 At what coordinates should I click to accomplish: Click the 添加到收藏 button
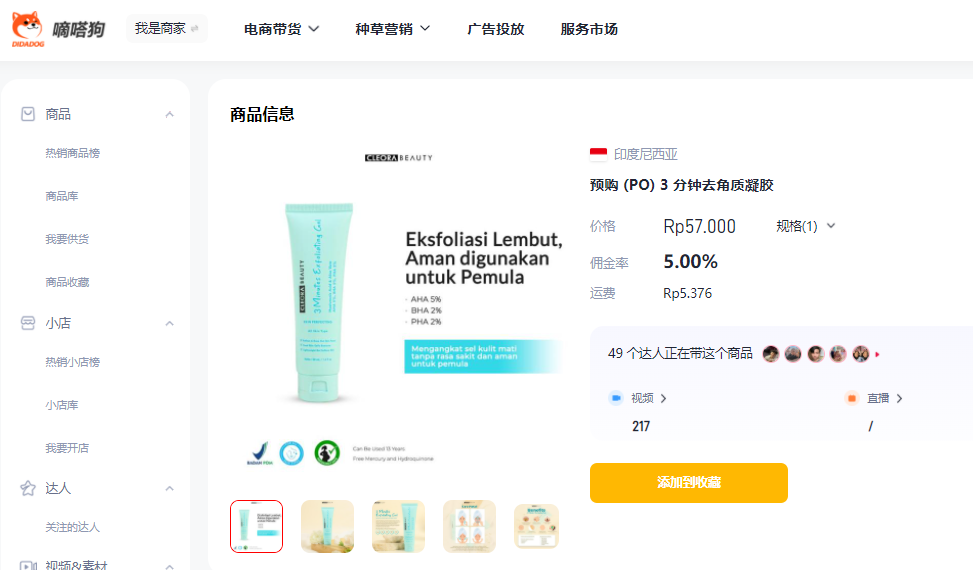click(689, 483)
